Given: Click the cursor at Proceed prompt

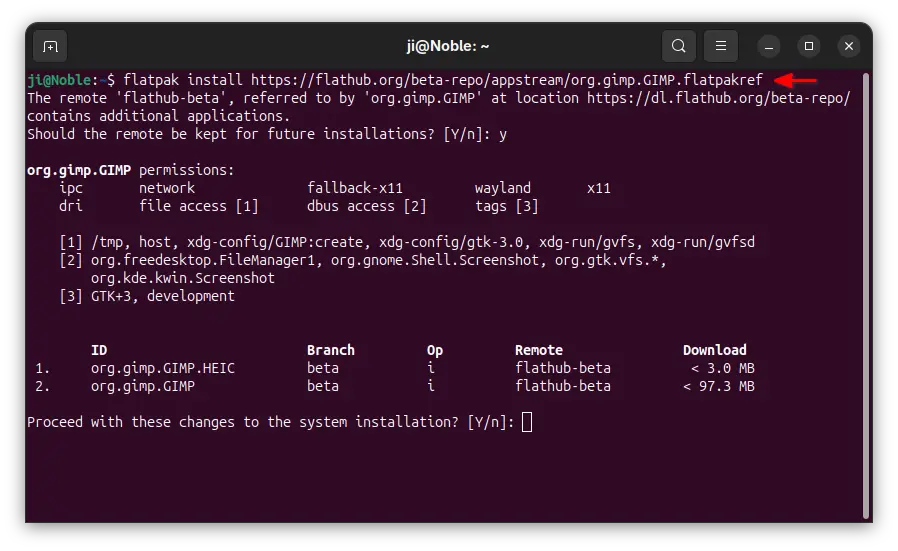Looking at the screenshot, I should [527, 422].
